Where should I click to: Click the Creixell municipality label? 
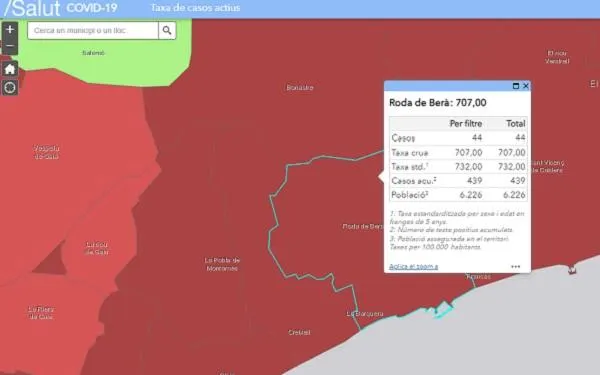pos(299,333)
